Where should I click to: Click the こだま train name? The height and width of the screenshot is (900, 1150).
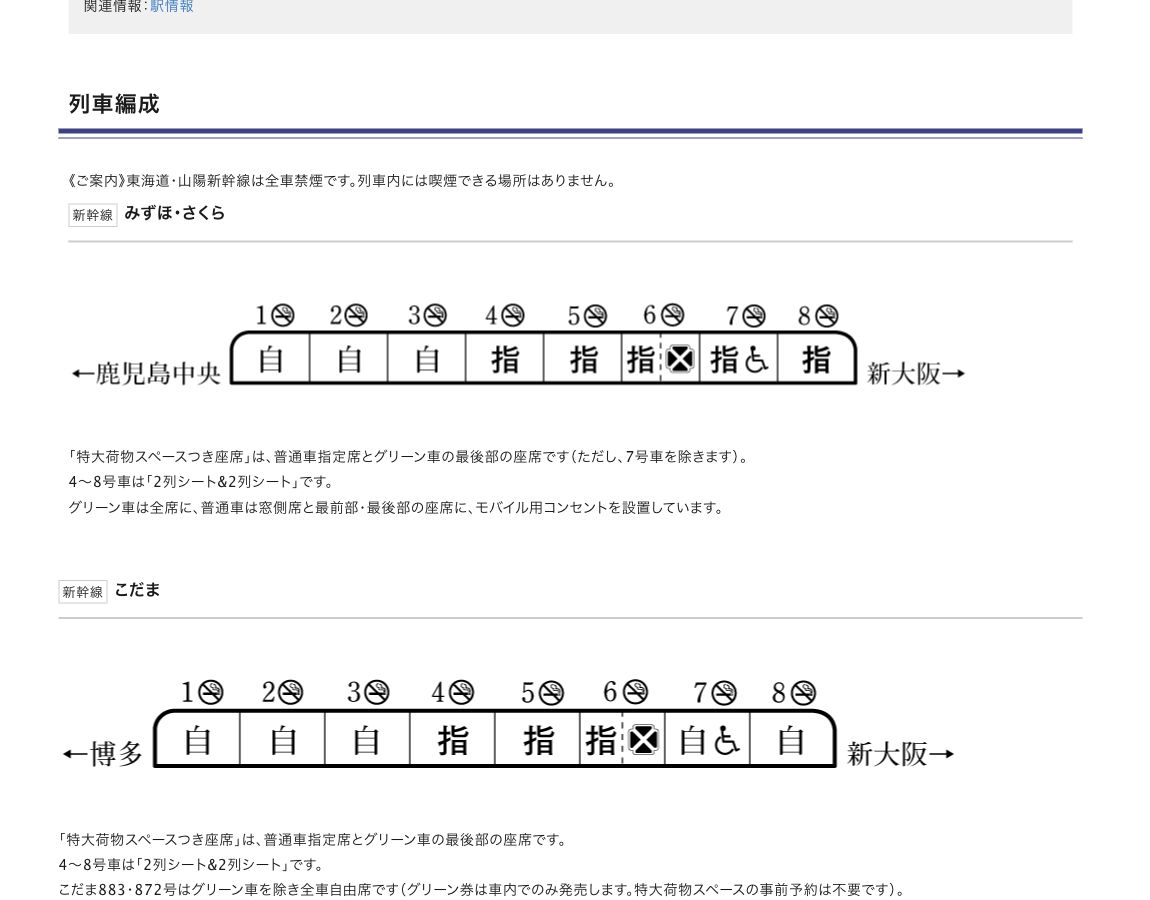(137, 590)
